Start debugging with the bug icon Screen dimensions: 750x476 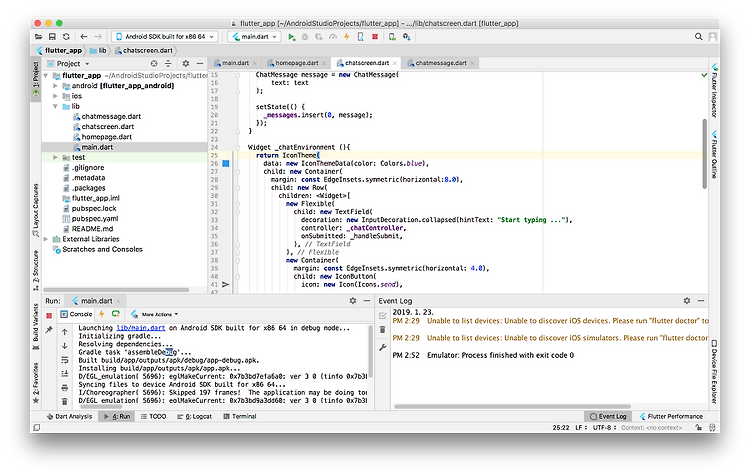[305, 37]
